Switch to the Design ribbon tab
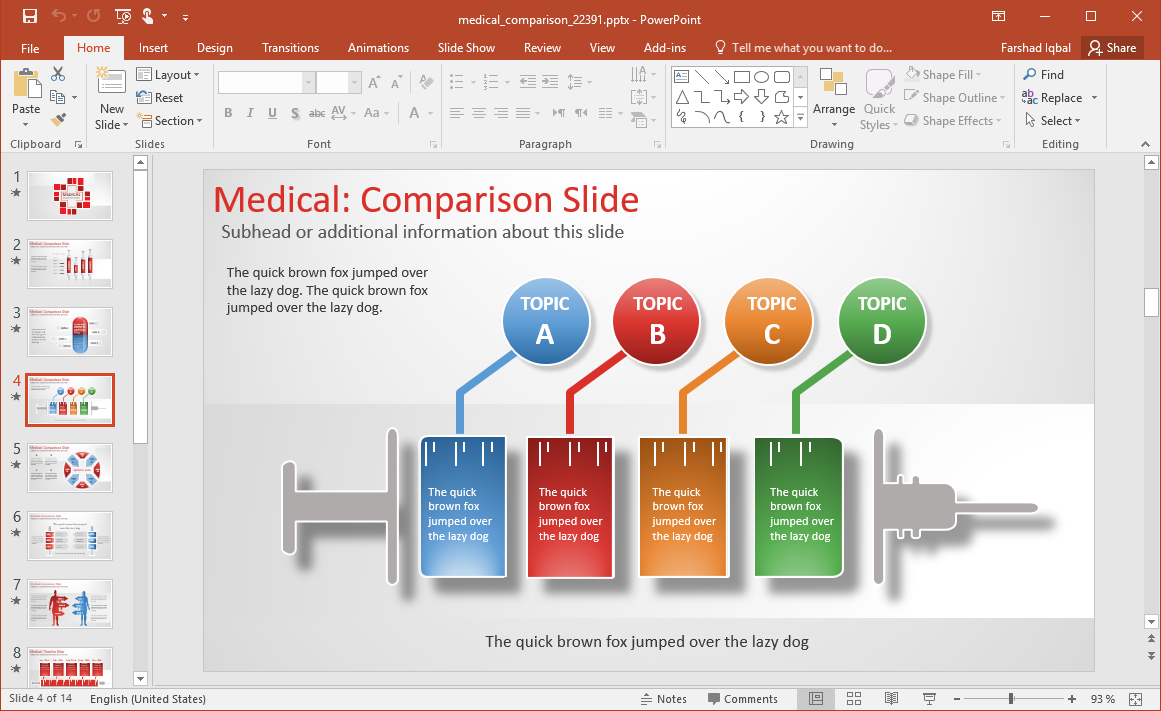The image size is (1161, 711). 215,47
